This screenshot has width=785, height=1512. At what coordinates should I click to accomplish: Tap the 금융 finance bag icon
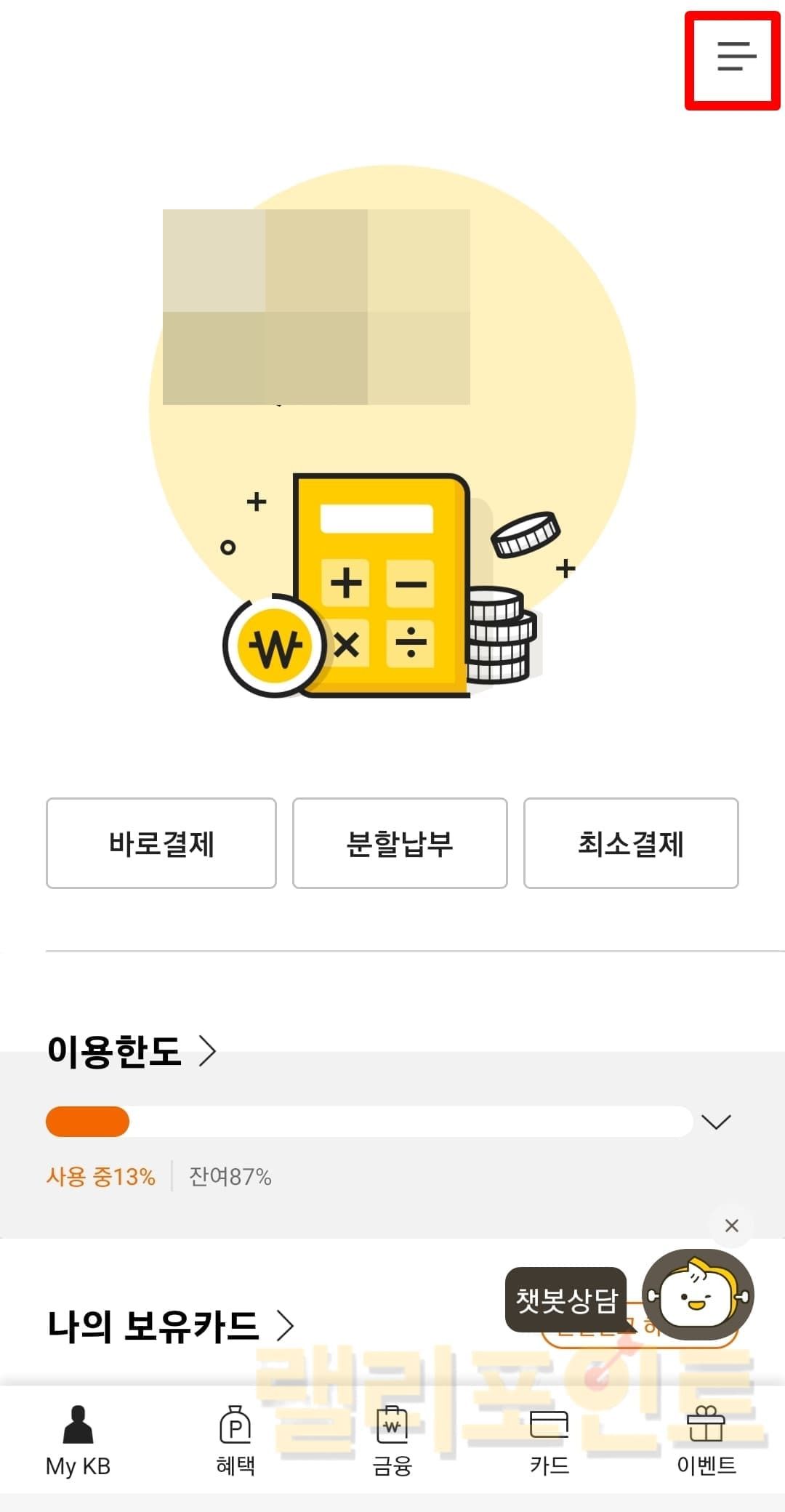392,1425
